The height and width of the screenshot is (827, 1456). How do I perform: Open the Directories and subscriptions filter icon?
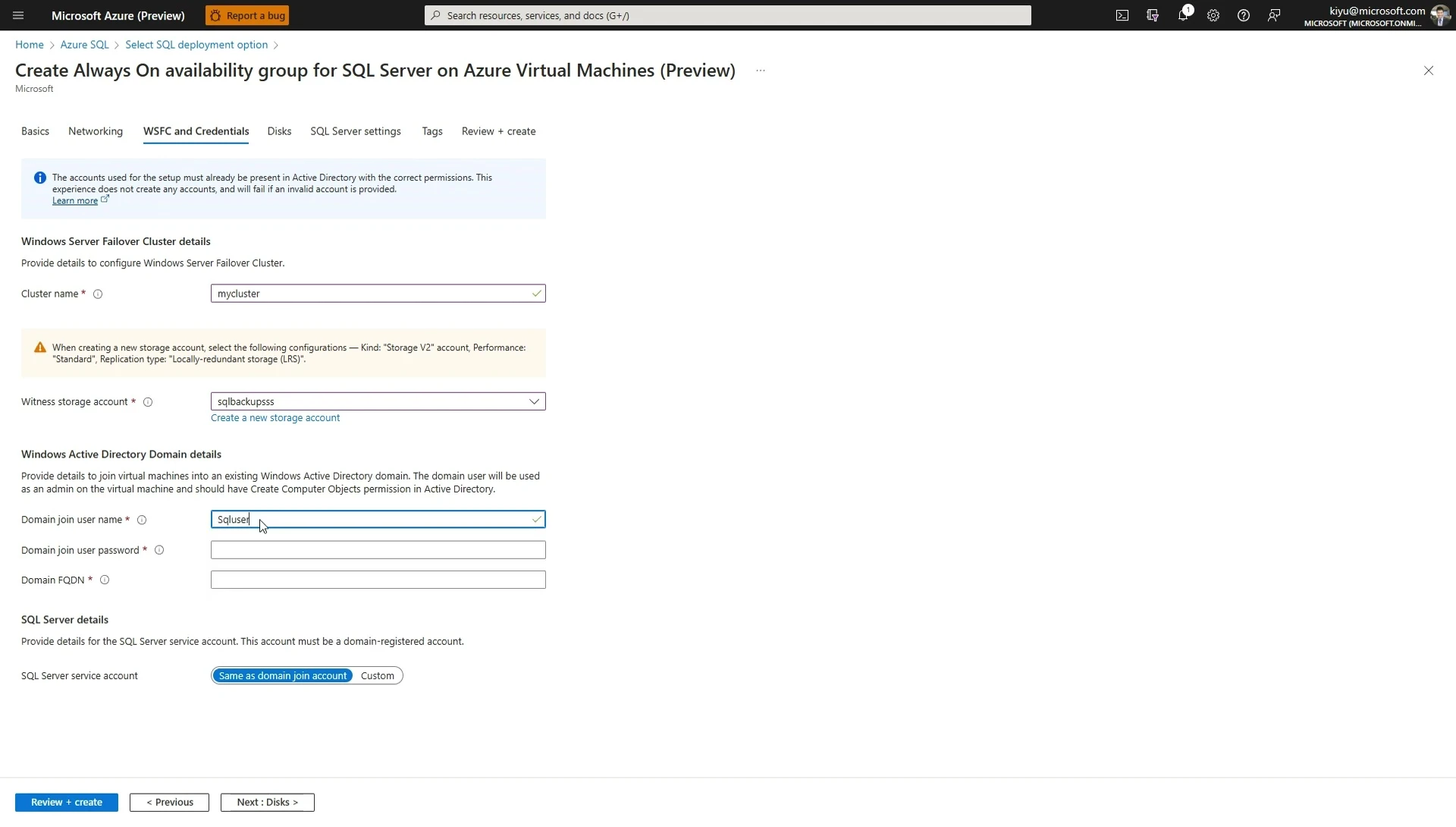click(x=1153, y=15)
